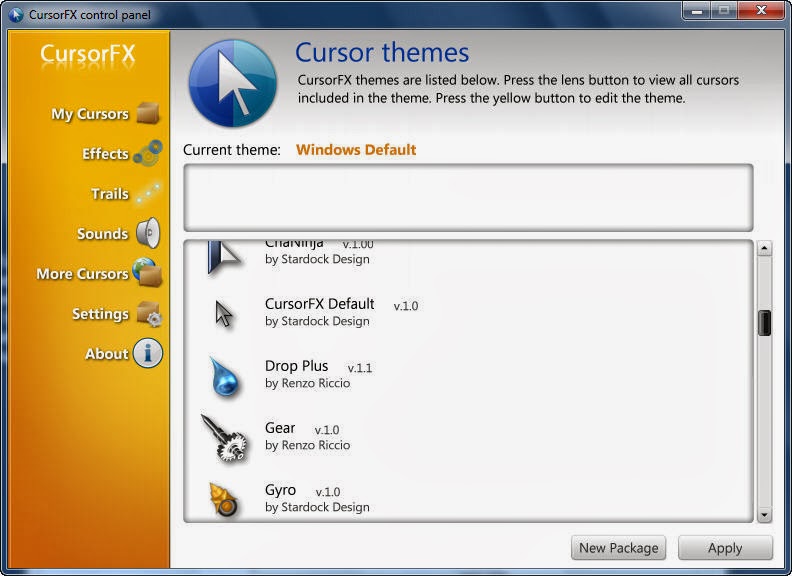
Task: Click the large Cursor themes arrow logo
Action: point(233,83)
